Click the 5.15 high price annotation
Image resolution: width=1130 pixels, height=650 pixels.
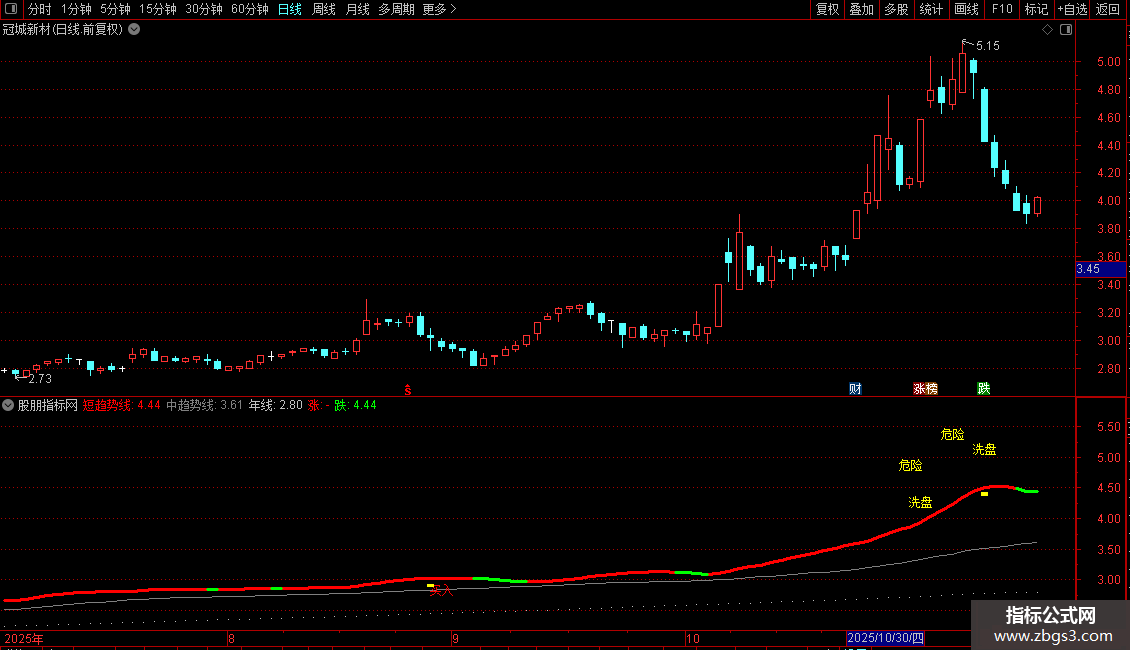coord(987,46)
